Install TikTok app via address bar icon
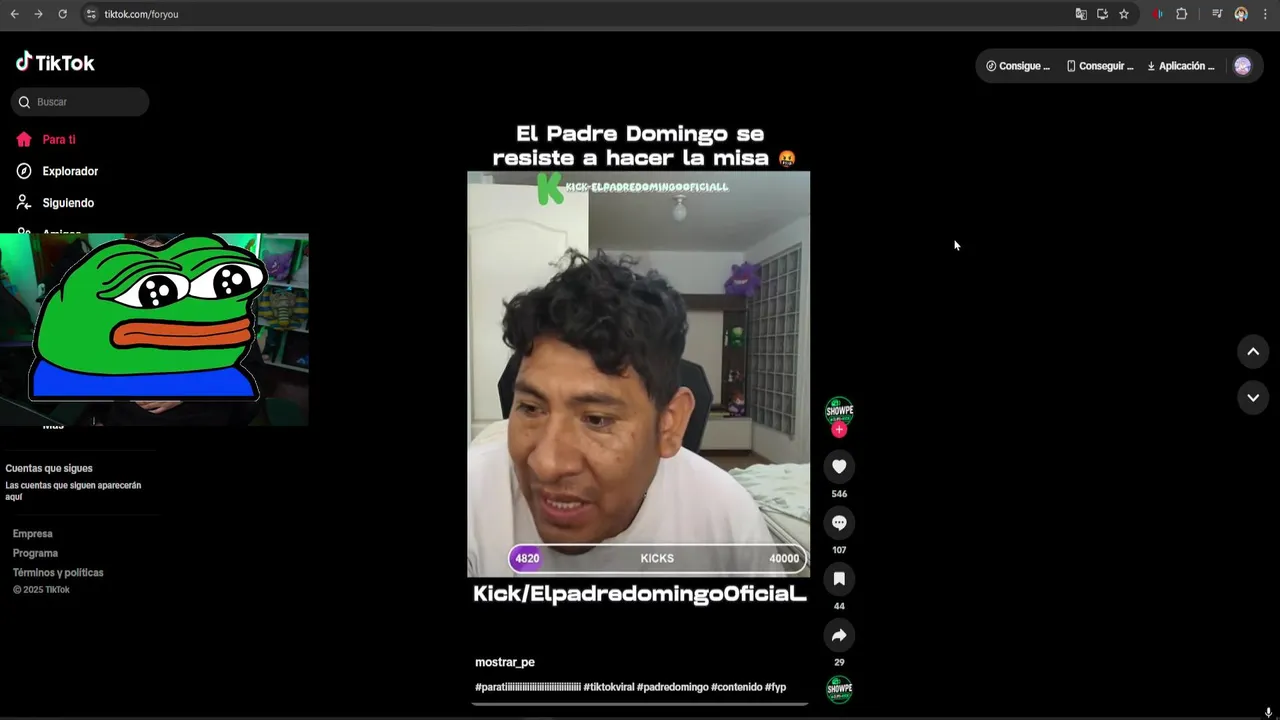 [1102, 14]
